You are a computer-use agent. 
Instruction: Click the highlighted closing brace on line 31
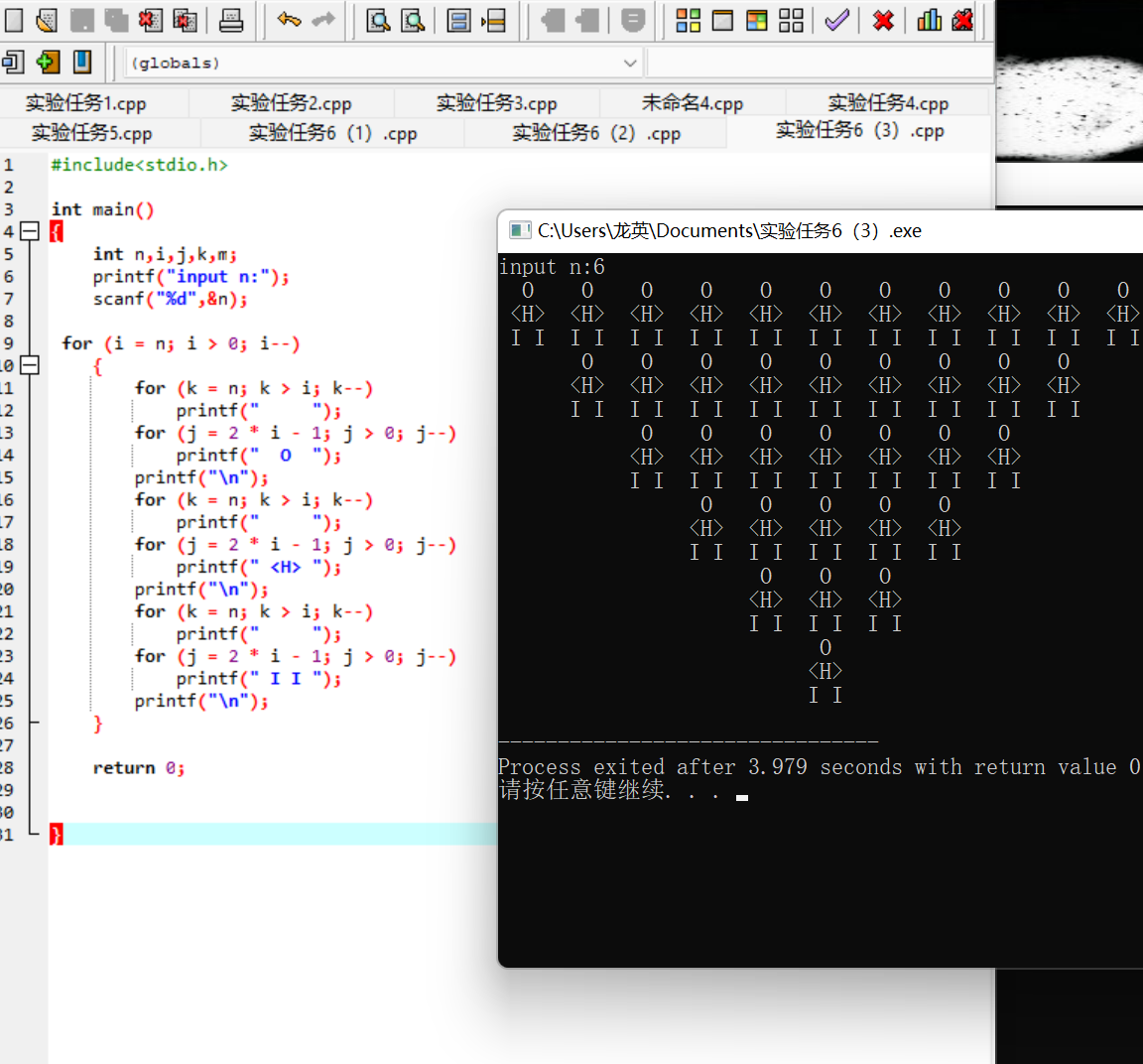[57, 834]
